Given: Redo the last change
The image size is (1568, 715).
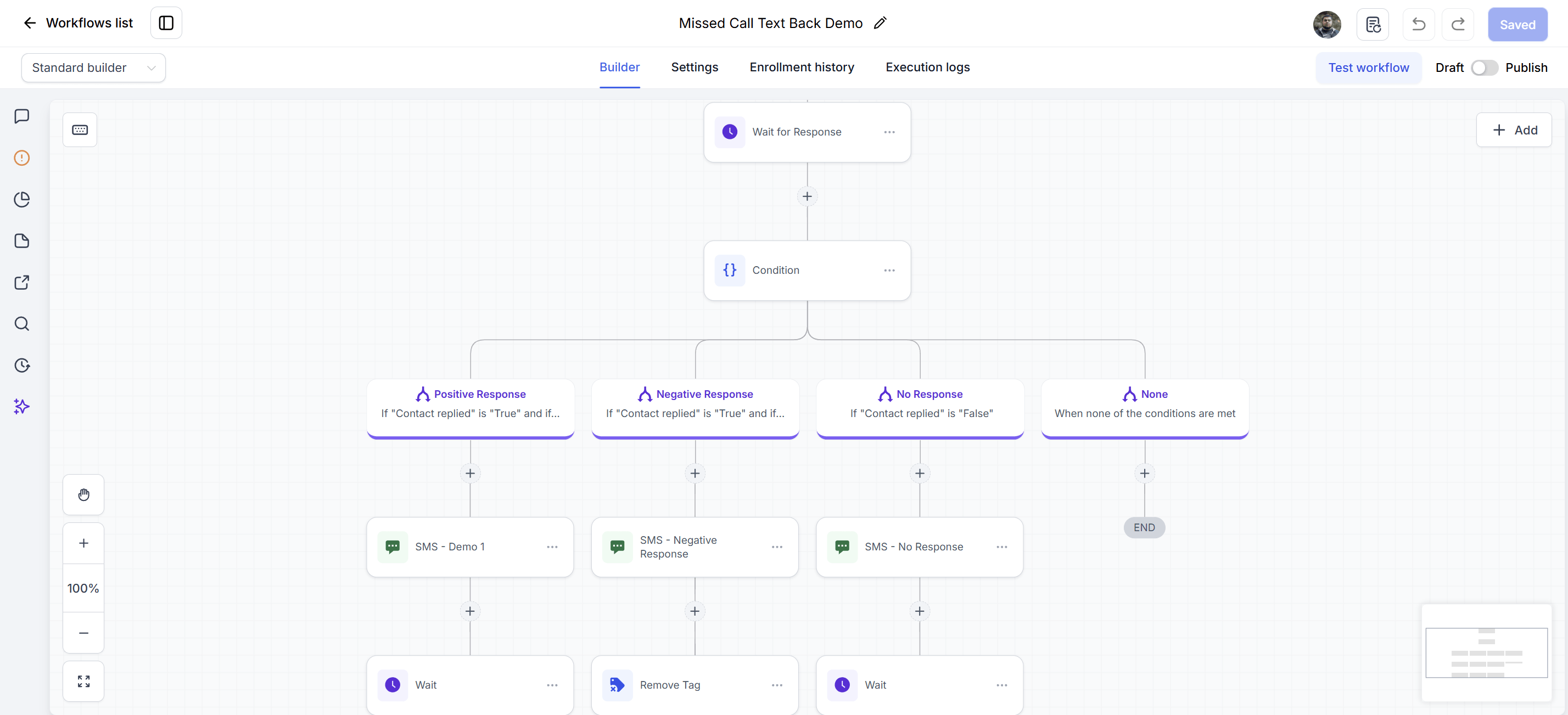Looking at the screenshot, I should coord(1457,24).
